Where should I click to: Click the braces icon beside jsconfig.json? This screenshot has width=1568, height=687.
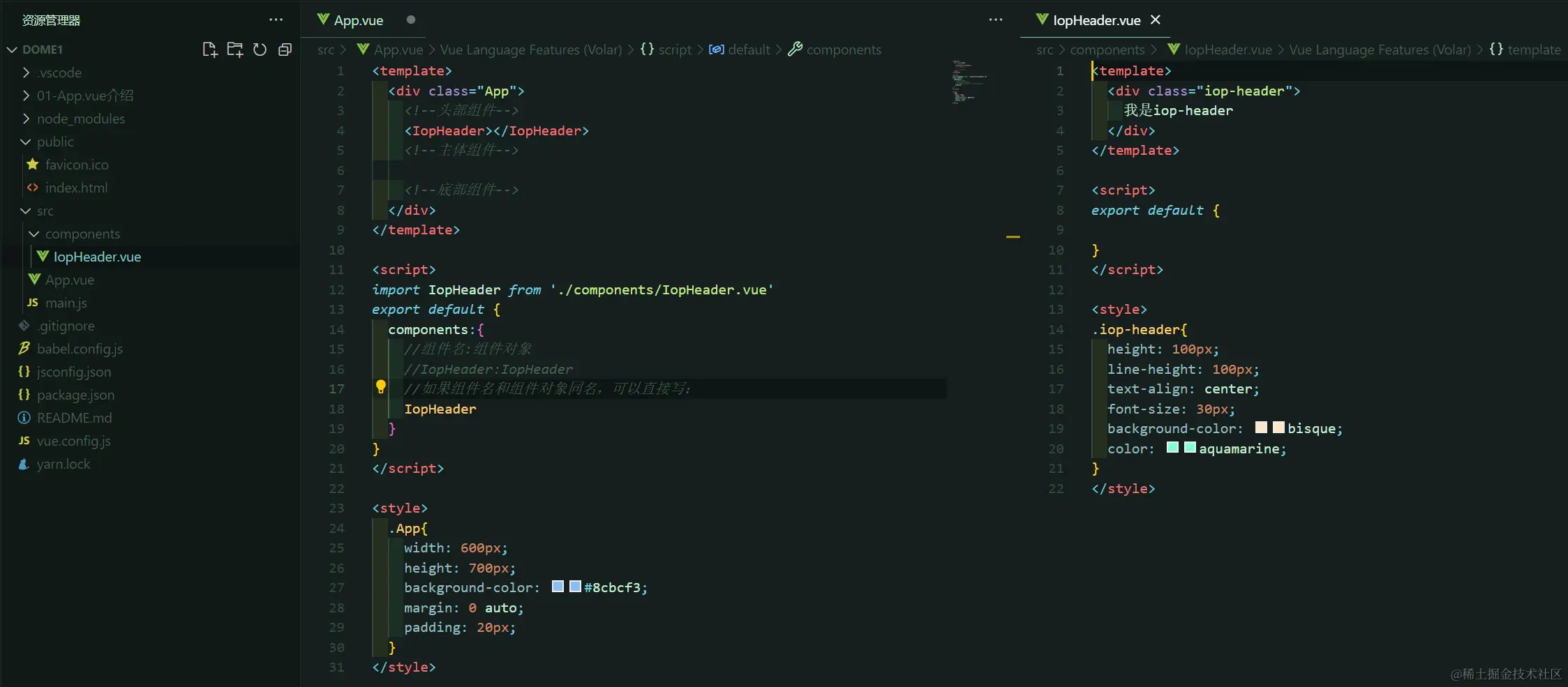[x=24, y=372]
